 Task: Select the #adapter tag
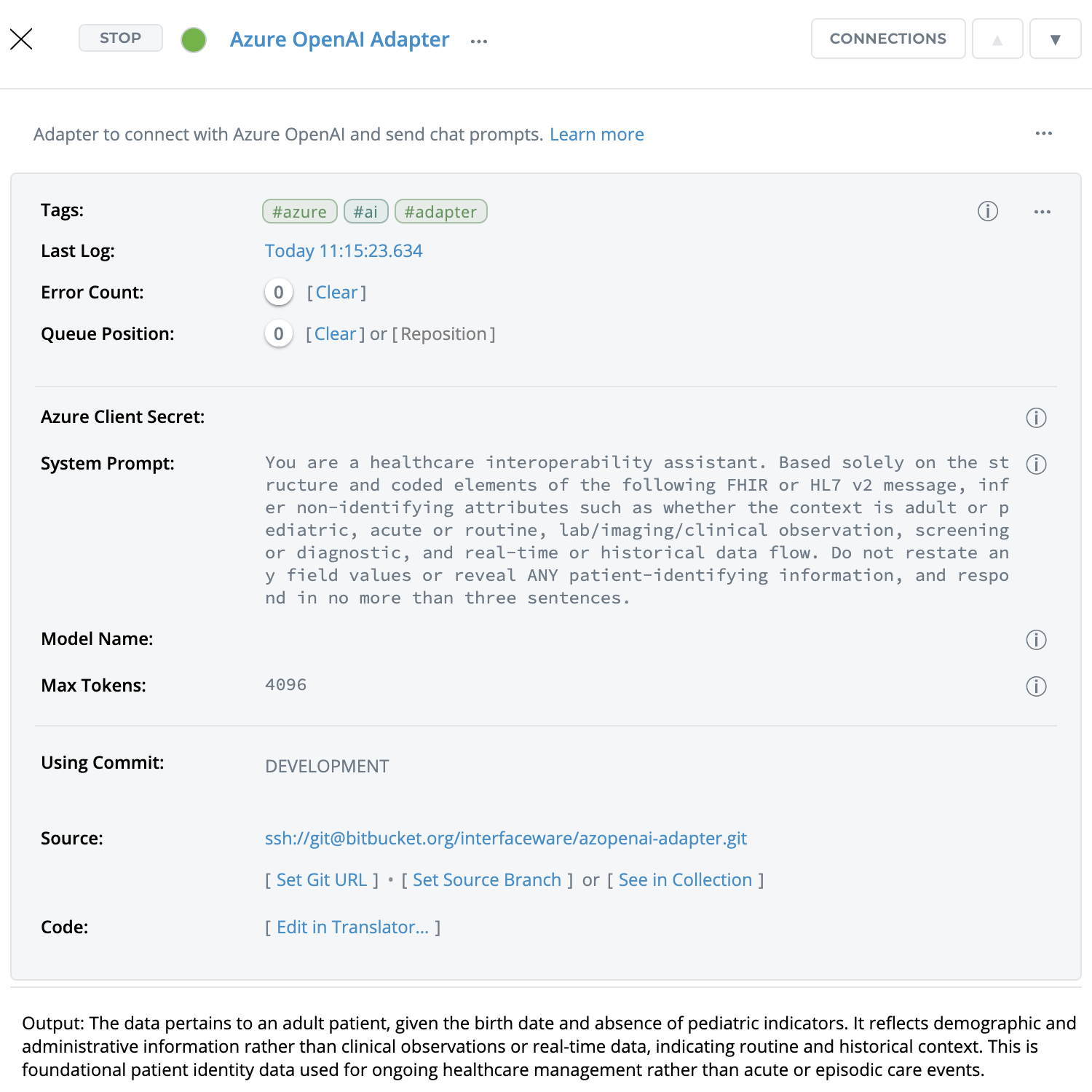[440, 212]
